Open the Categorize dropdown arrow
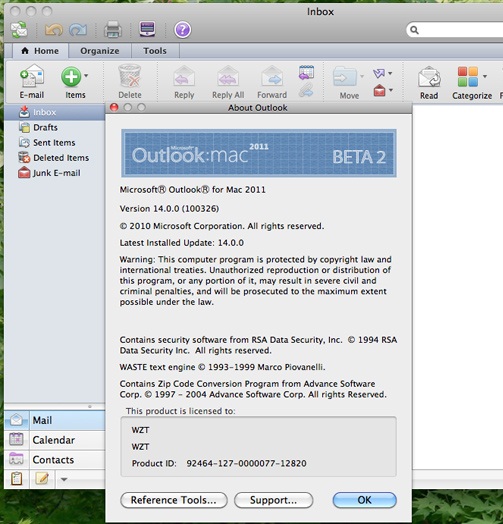 coord(485,77)
